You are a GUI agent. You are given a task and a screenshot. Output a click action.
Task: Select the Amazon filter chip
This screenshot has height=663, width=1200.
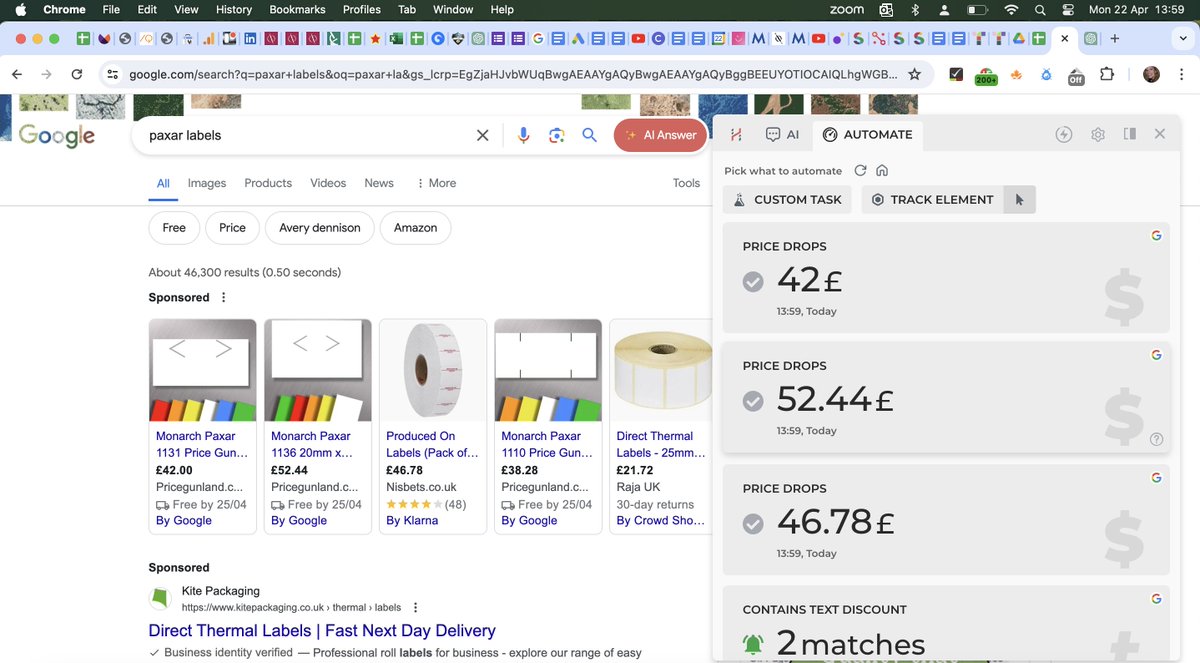point(415,228)
